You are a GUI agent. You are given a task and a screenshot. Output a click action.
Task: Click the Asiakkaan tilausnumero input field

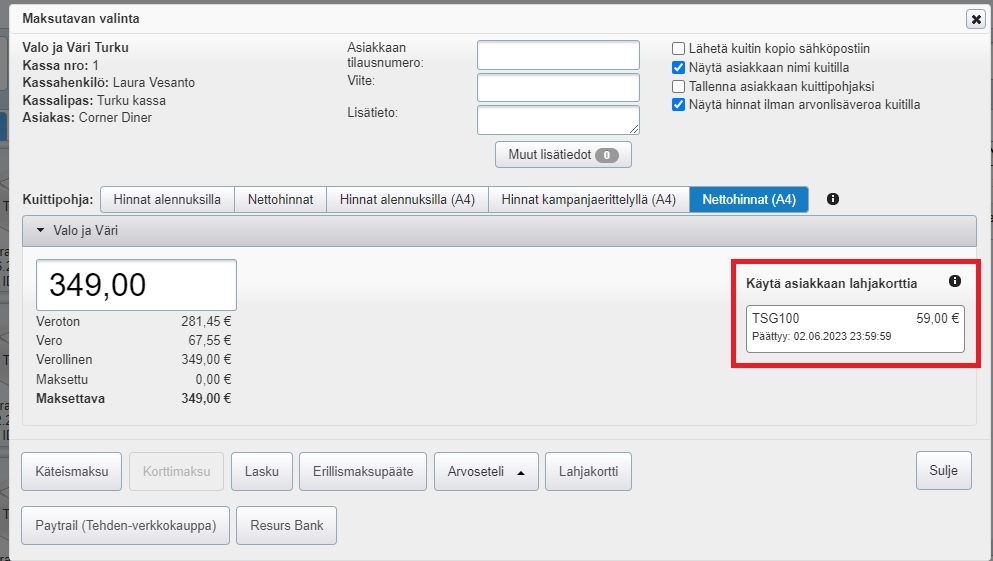click(558, 55)
